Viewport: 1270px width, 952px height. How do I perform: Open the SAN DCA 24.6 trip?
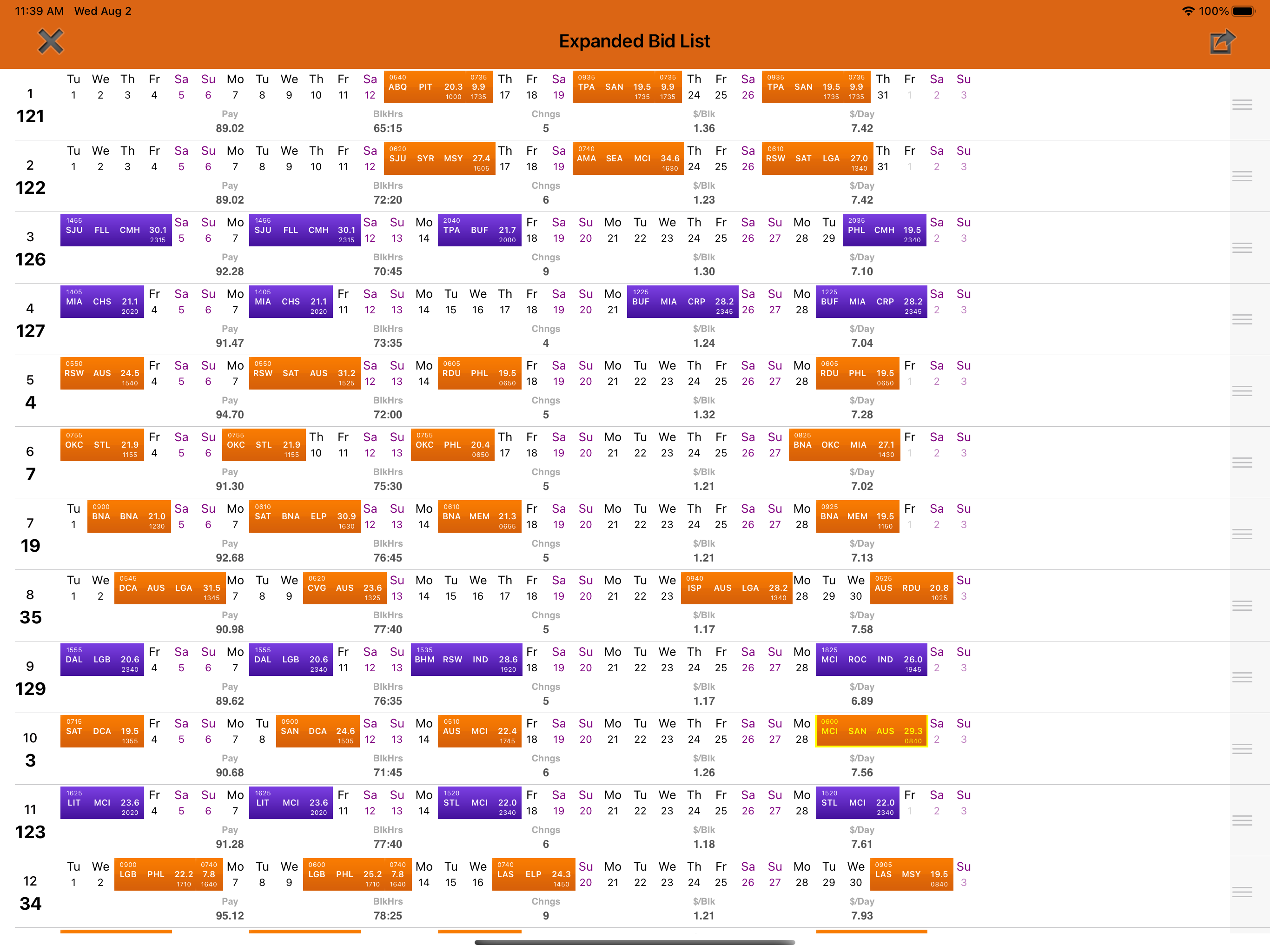[318, 731]
